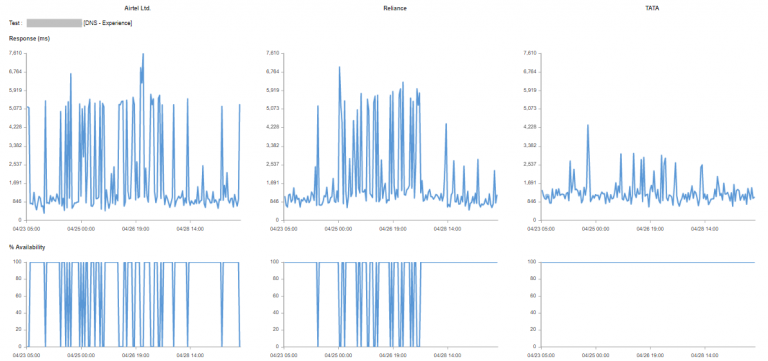Click the tallest Reliance response spike

click(339, 67)
